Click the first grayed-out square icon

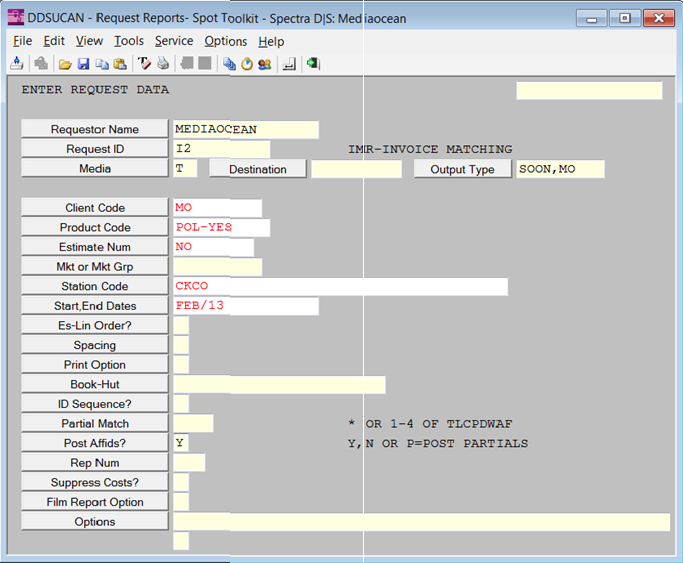click(x=187, y=63)
